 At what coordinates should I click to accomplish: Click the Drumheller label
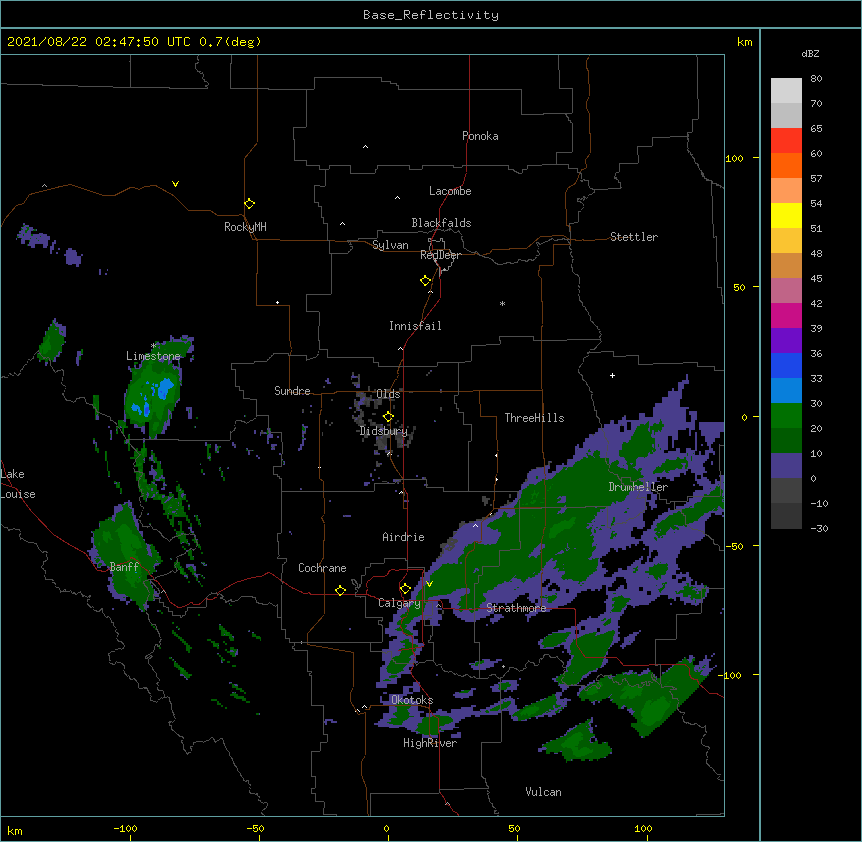point(638,487)
